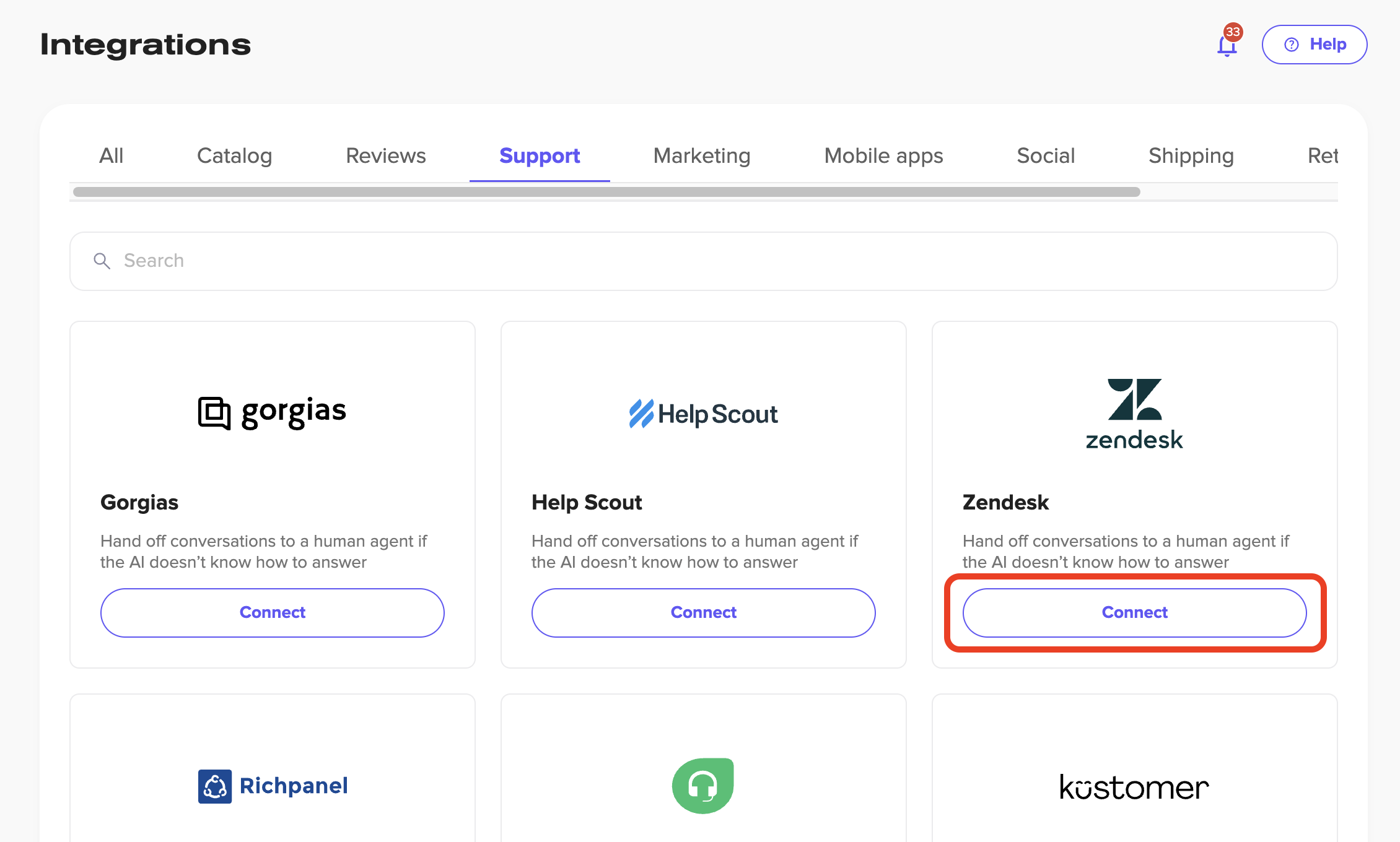This screenshot has width=1400, height=842.
Task: Click the Gorgias logo
Action: pos(273,413)
